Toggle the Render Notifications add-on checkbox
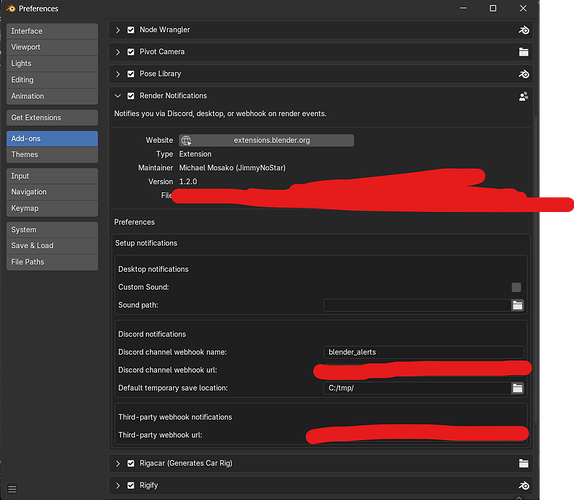Screen dimensions: 574x500 (x=131, y=96)
